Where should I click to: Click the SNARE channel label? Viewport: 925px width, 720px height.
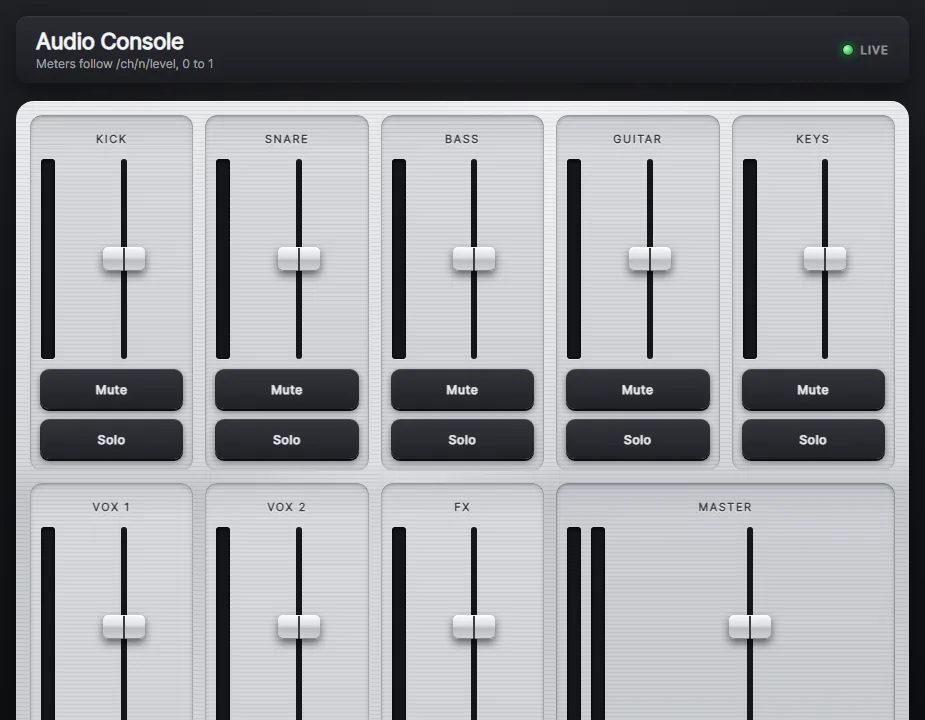pyautogui.click(x=287, y=139)
